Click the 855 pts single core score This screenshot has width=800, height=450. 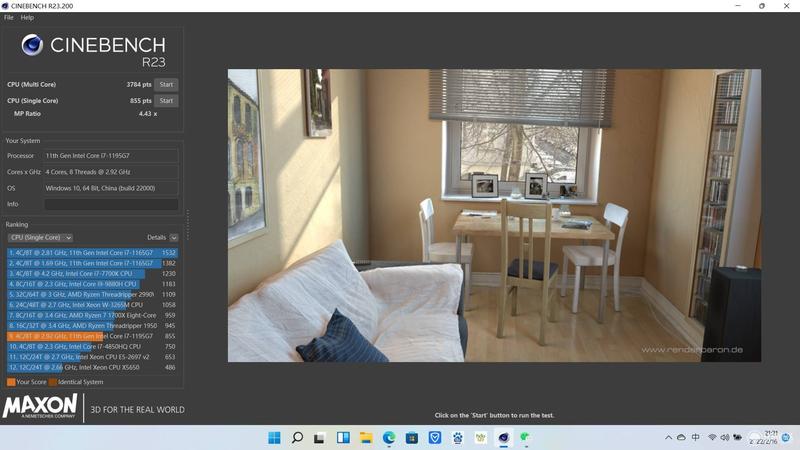click(x=140, y=101)
